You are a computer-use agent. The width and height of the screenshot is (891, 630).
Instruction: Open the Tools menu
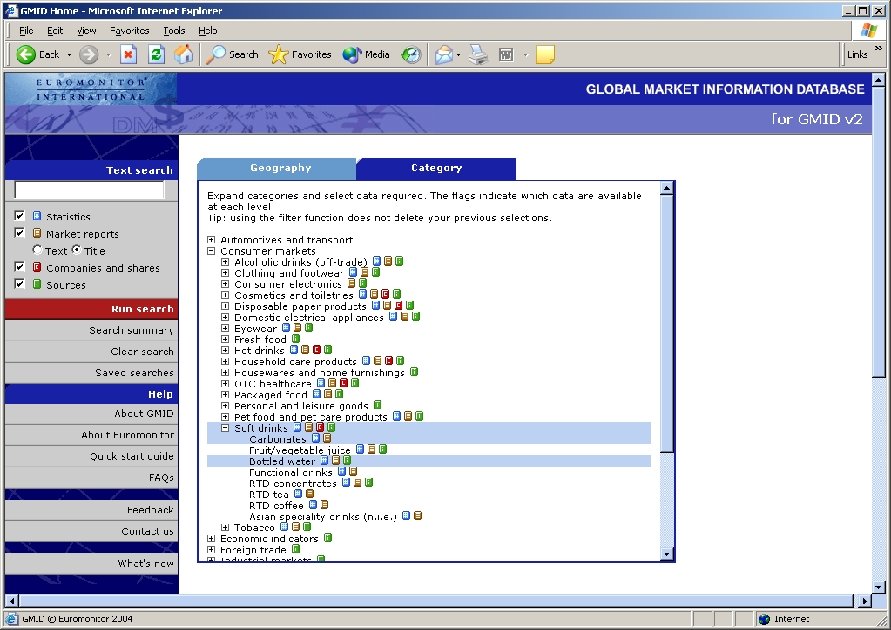[174, 31]
